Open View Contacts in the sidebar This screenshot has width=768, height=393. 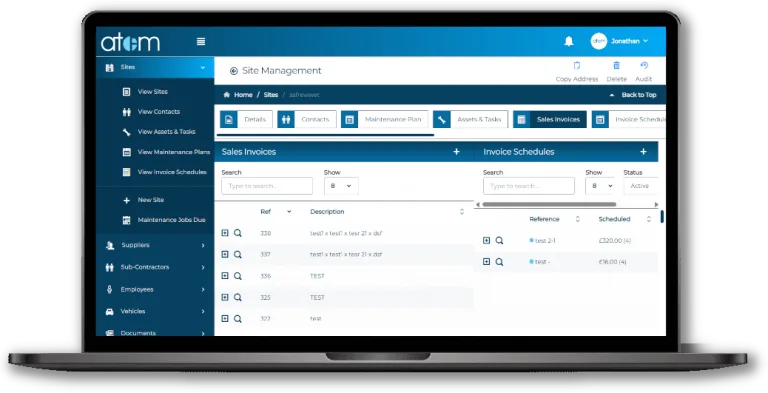pyautogui.click(x=159, y=112)
